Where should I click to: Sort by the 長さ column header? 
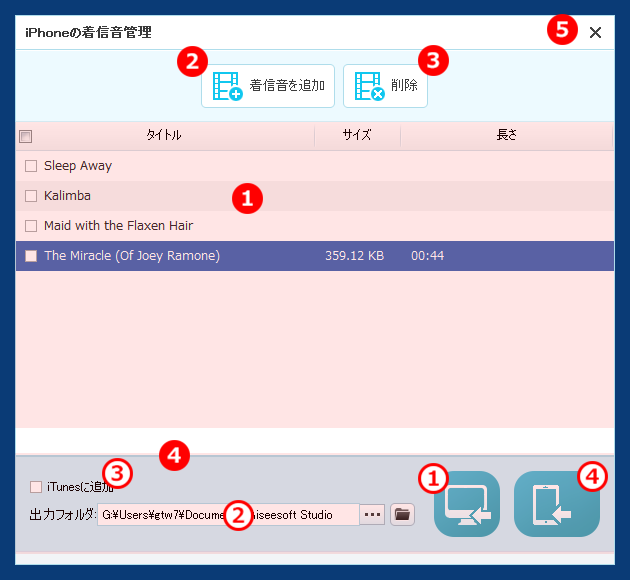tap(507, 135)
